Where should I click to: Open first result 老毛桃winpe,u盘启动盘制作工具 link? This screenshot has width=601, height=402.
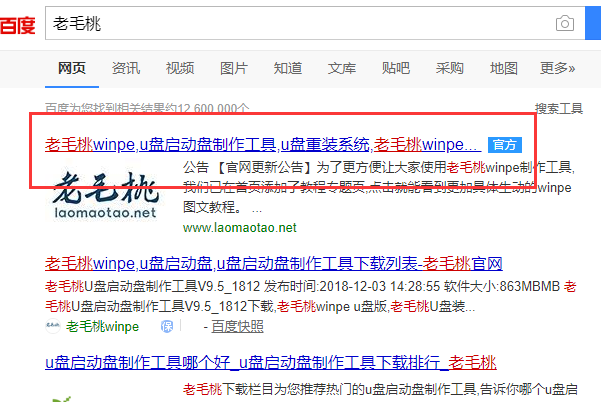tap(263, 145)
